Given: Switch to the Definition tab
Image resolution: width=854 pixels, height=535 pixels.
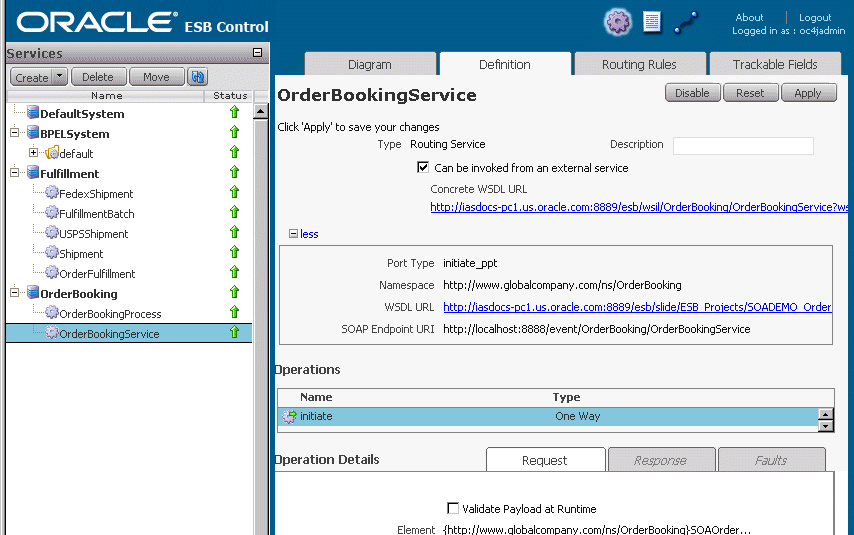Looking at the screenshot, I should point(505,64).
